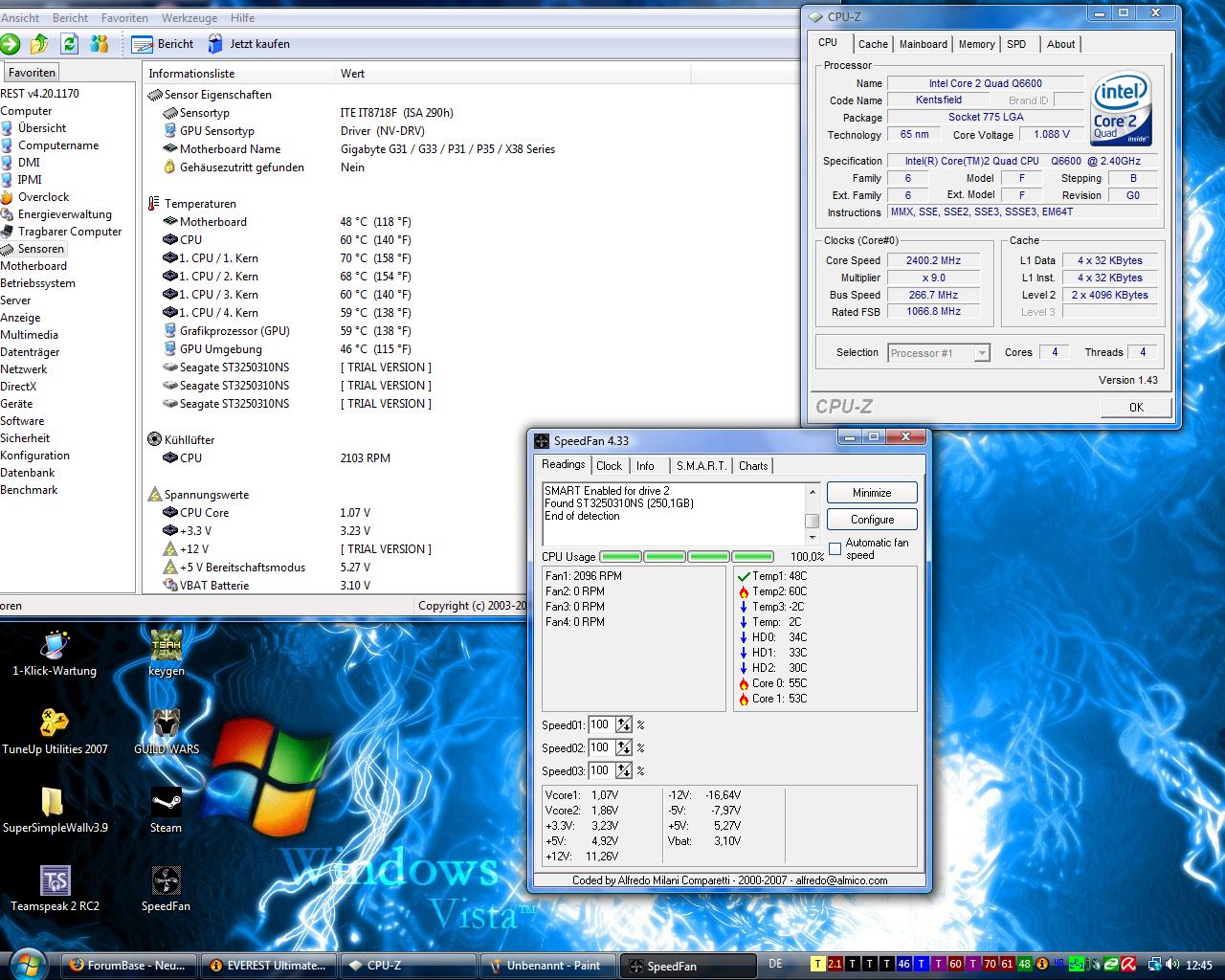Click the Speed02 spinner arrows
This screenshot has width=1225, height=980.
tap(624, 747)
